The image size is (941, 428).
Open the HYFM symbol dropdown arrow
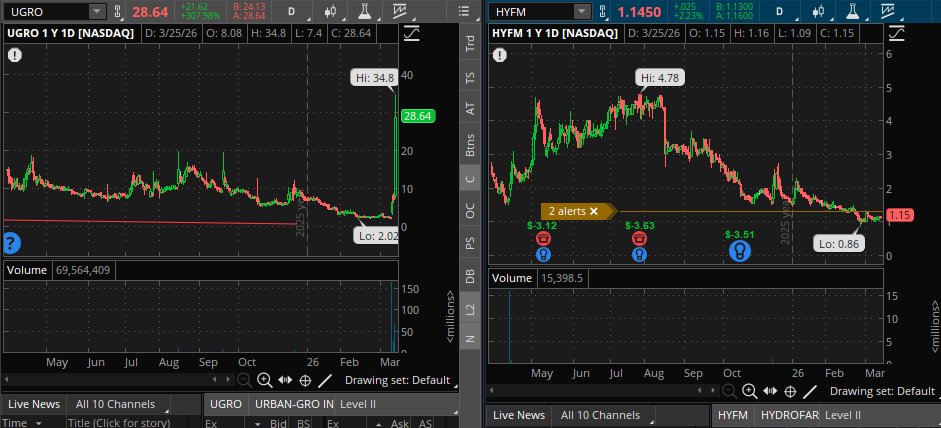click(x=582, y=11)
